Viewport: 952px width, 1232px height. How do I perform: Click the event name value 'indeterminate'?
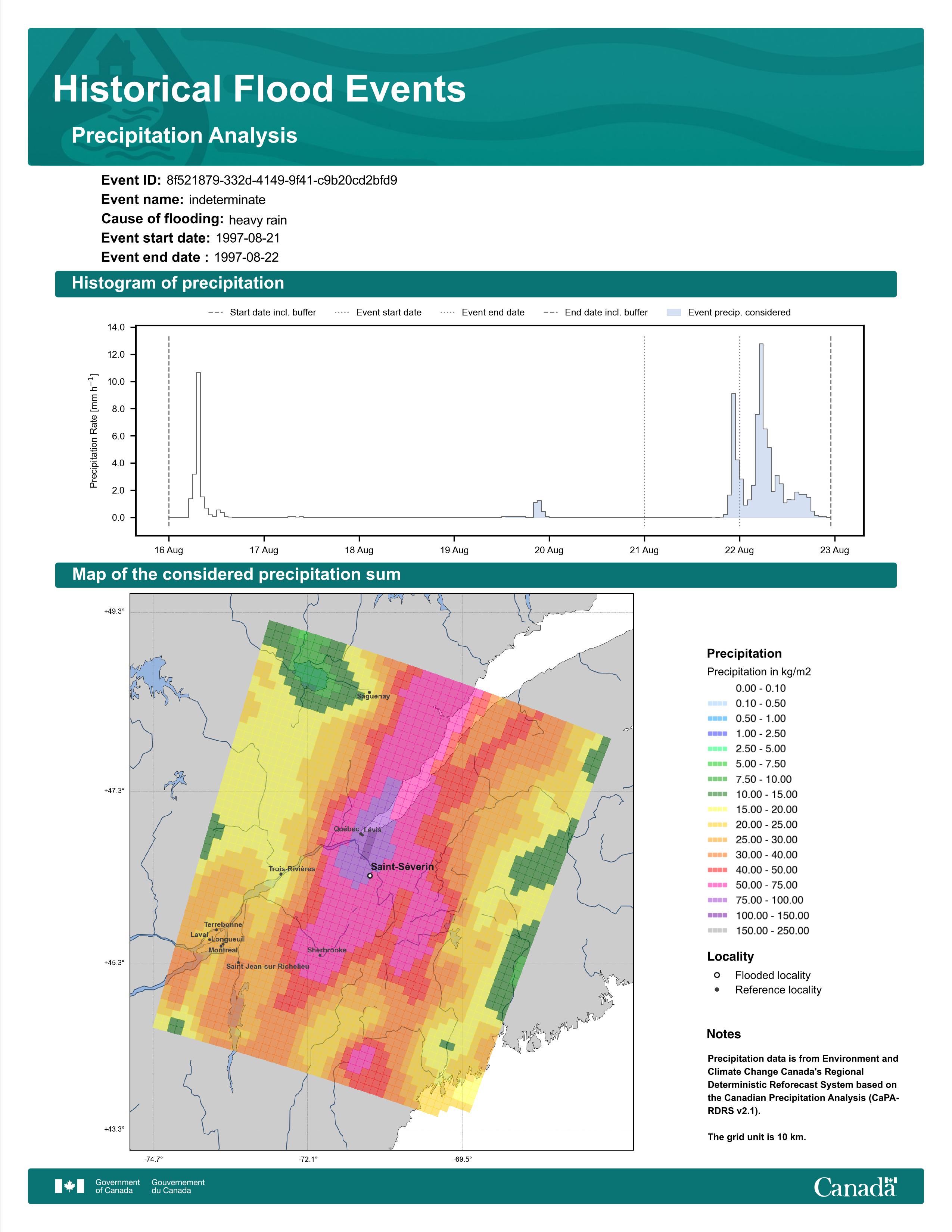[x=227, y=200]
